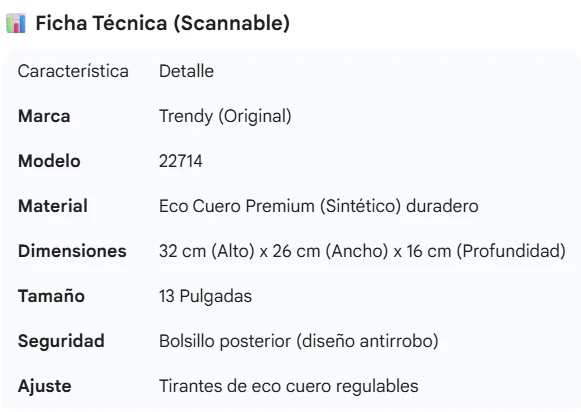Select the Tamaño row label

pyautogui.click(x=52, y=296)
